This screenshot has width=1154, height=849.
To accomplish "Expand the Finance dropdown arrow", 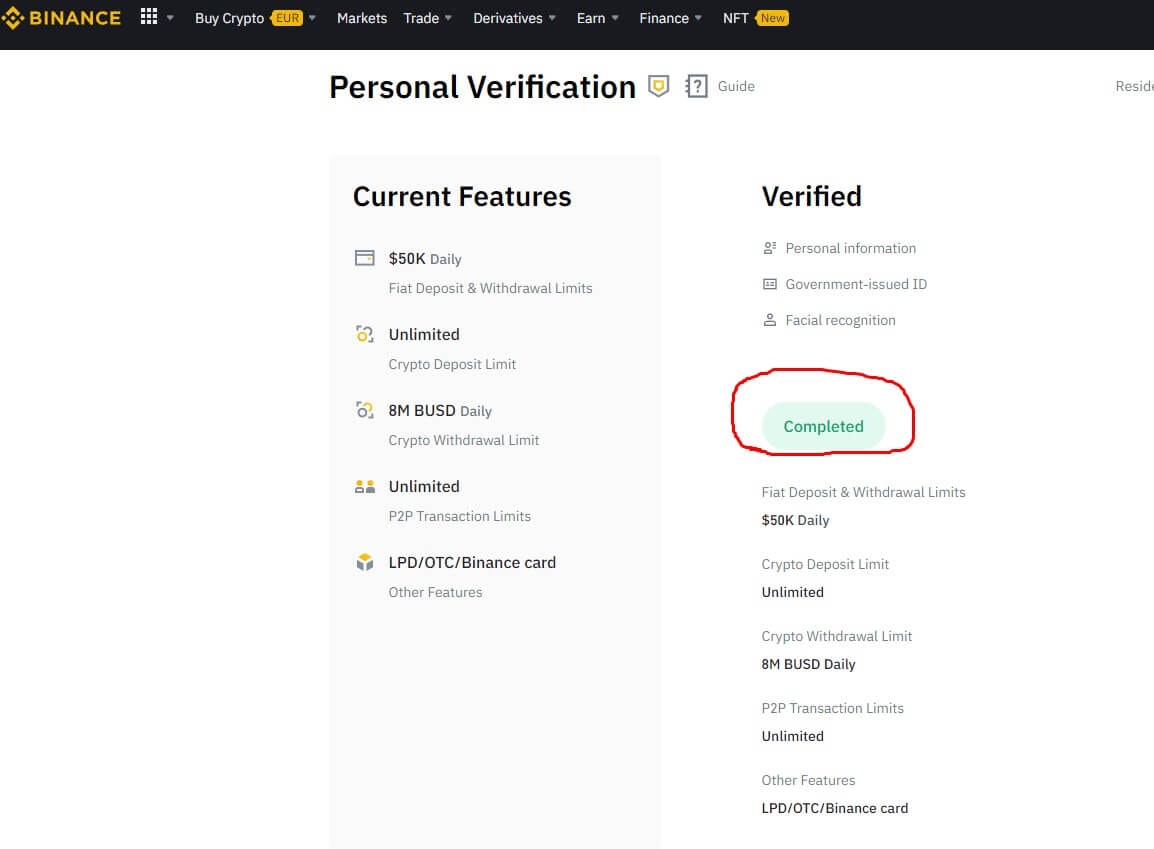I will tap(698, 18).
